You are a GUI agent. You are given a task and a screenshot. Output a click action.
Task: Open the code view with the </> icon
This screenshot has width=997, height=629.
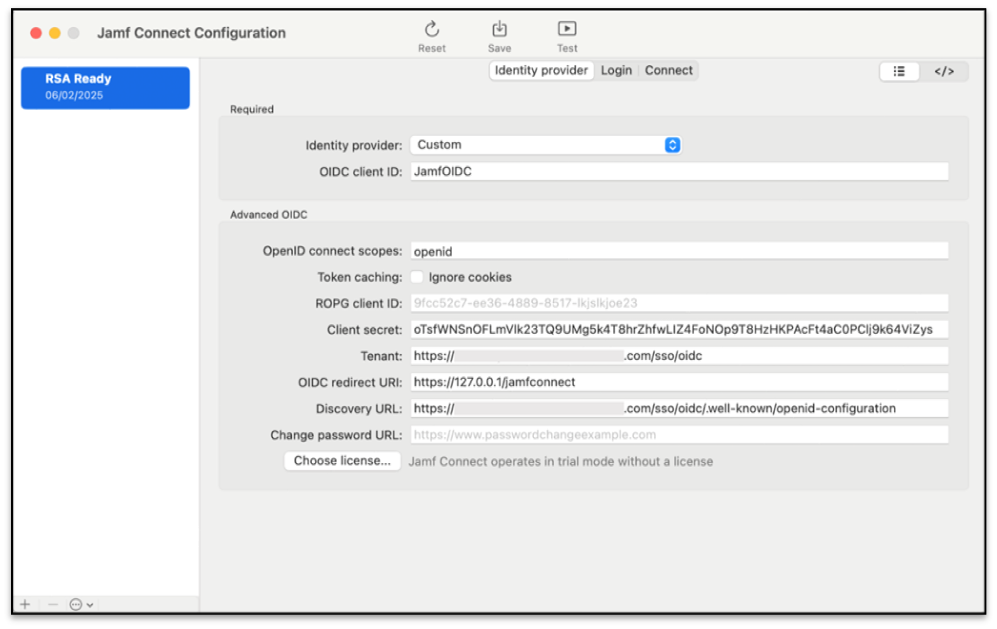coord(943,71)
